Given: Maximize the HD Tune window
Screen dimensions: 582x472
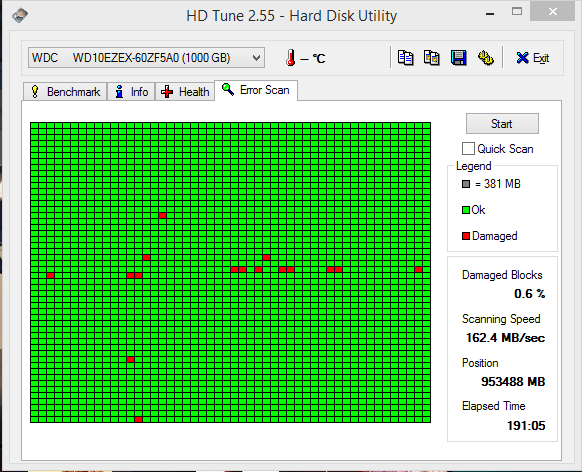Looking at the screenshot, I should (517, 12).
